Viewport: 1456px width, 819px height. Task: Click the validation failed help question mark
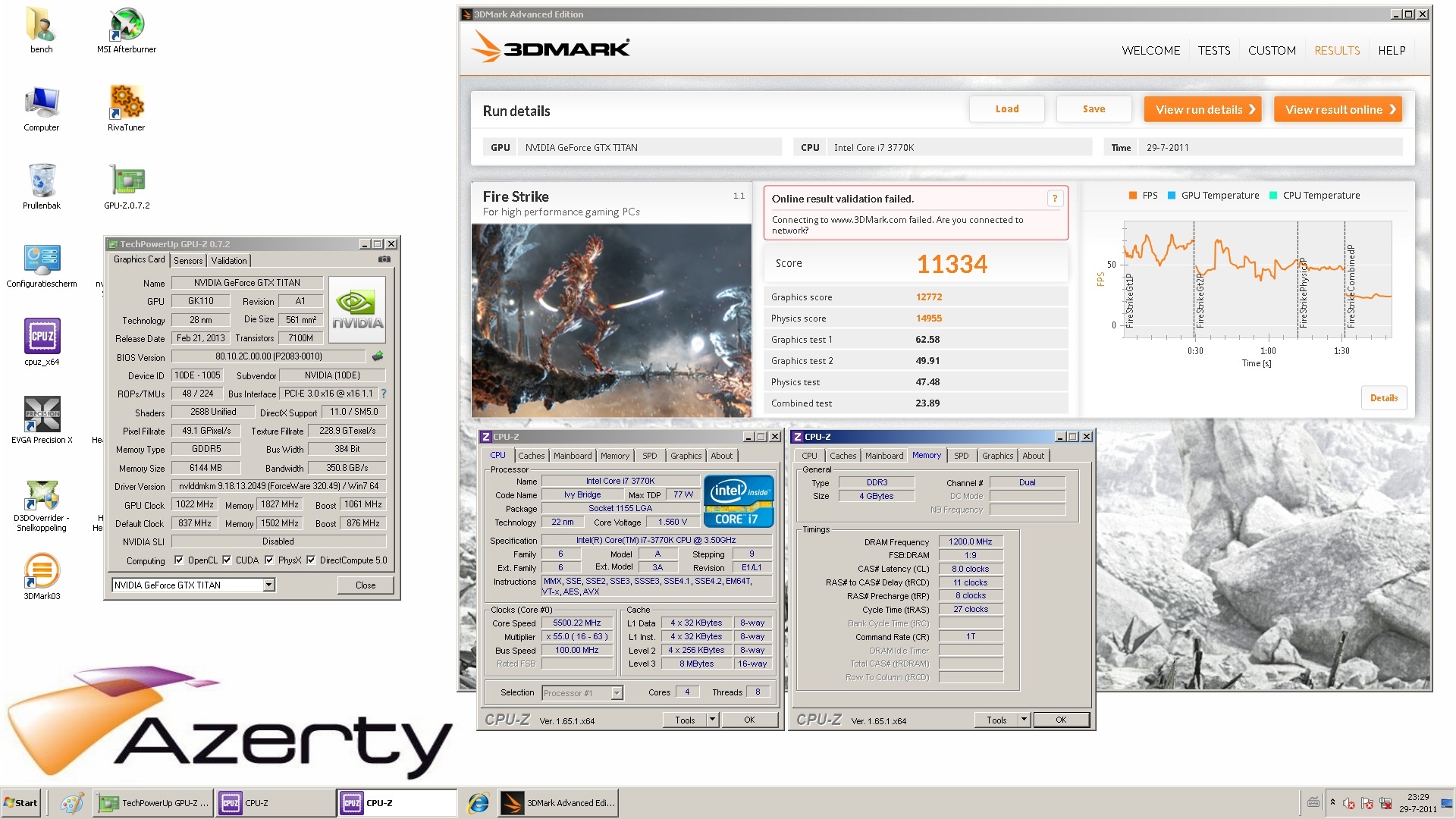[1054, 199]
